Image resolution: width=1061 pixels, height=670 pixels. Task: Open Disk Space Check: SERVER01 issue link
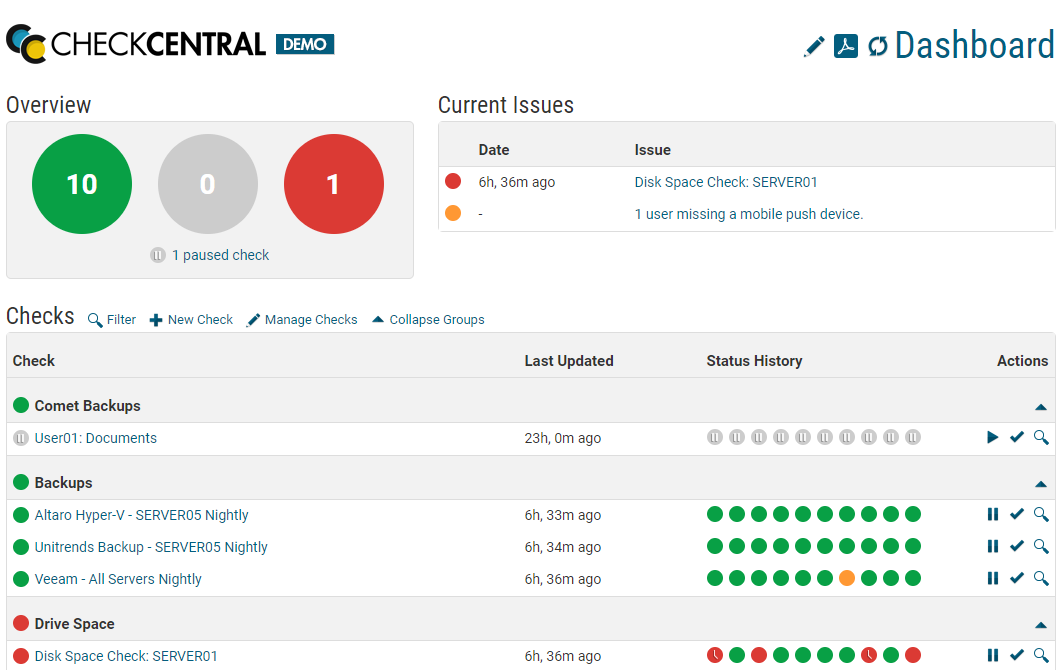click(x=726, y=182)
